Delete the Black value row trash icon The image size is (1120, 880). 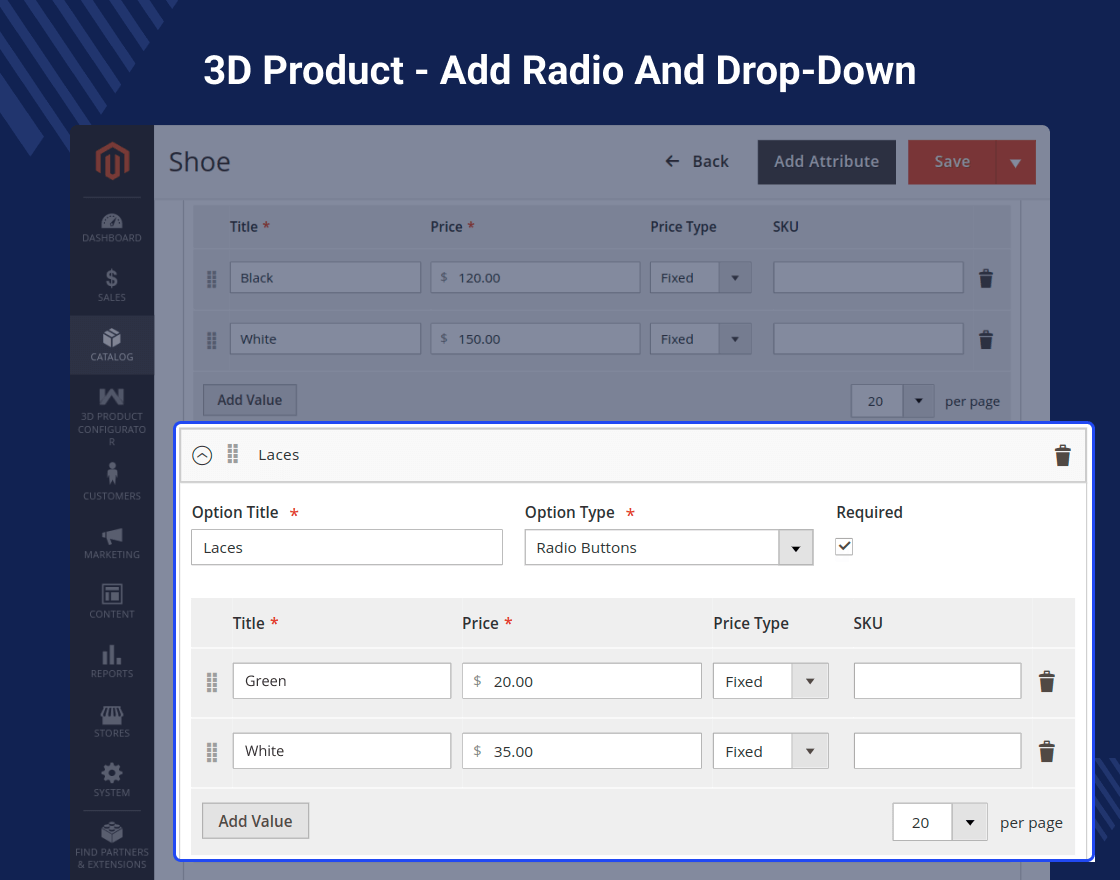985,279
